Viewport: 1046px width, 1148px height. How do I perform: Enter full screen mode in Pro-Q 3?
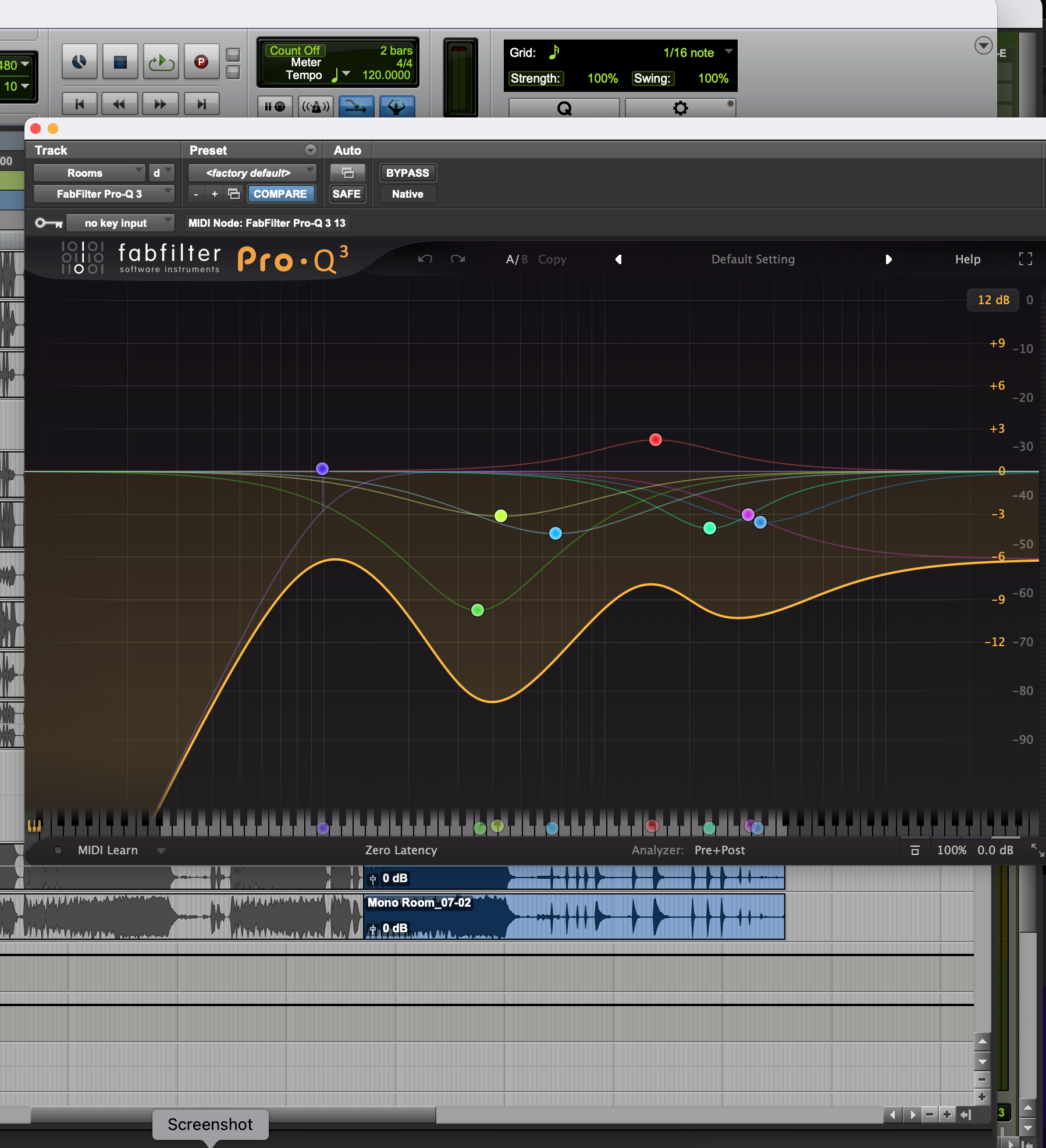pos(1026,259)
